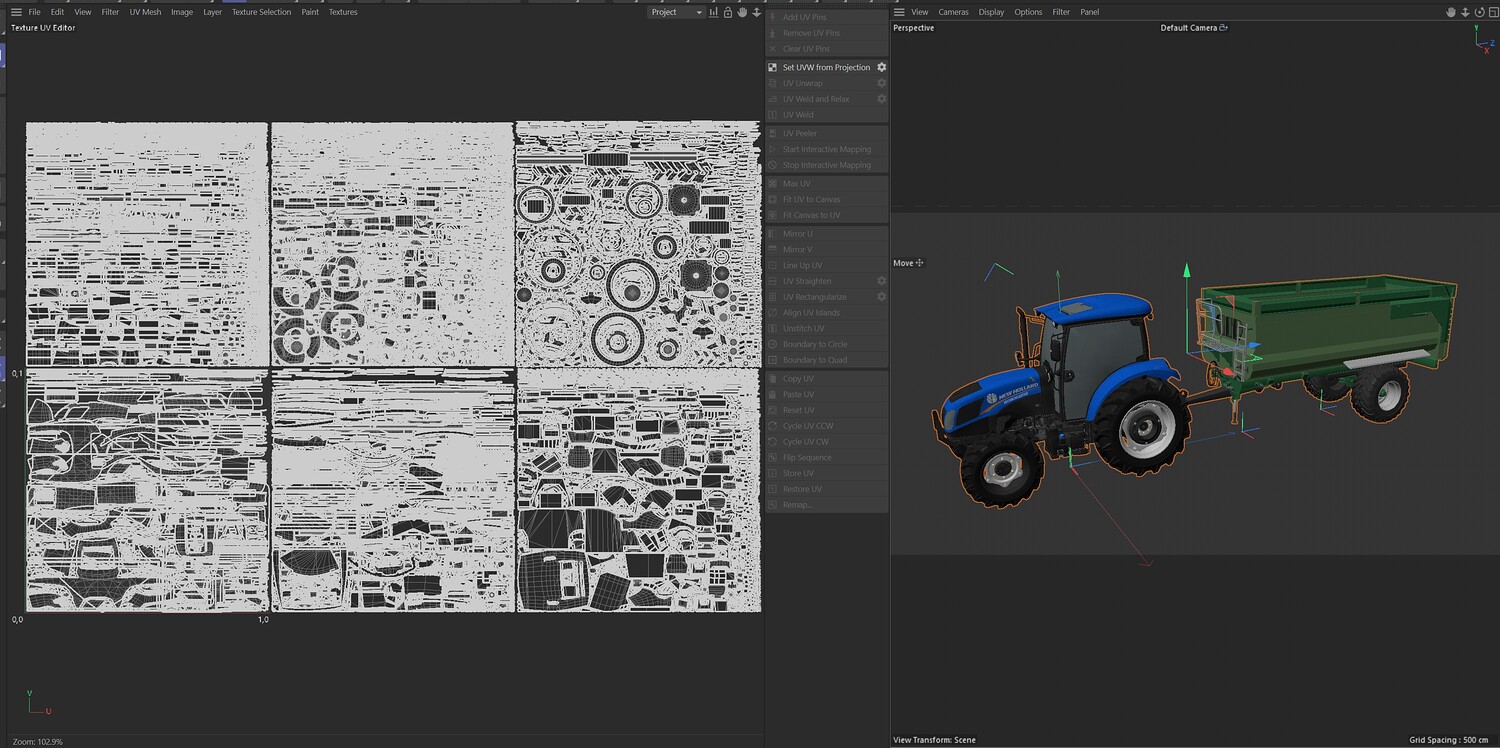Open the viewport Display menu

pyautogui.click(x=992, y=12)
